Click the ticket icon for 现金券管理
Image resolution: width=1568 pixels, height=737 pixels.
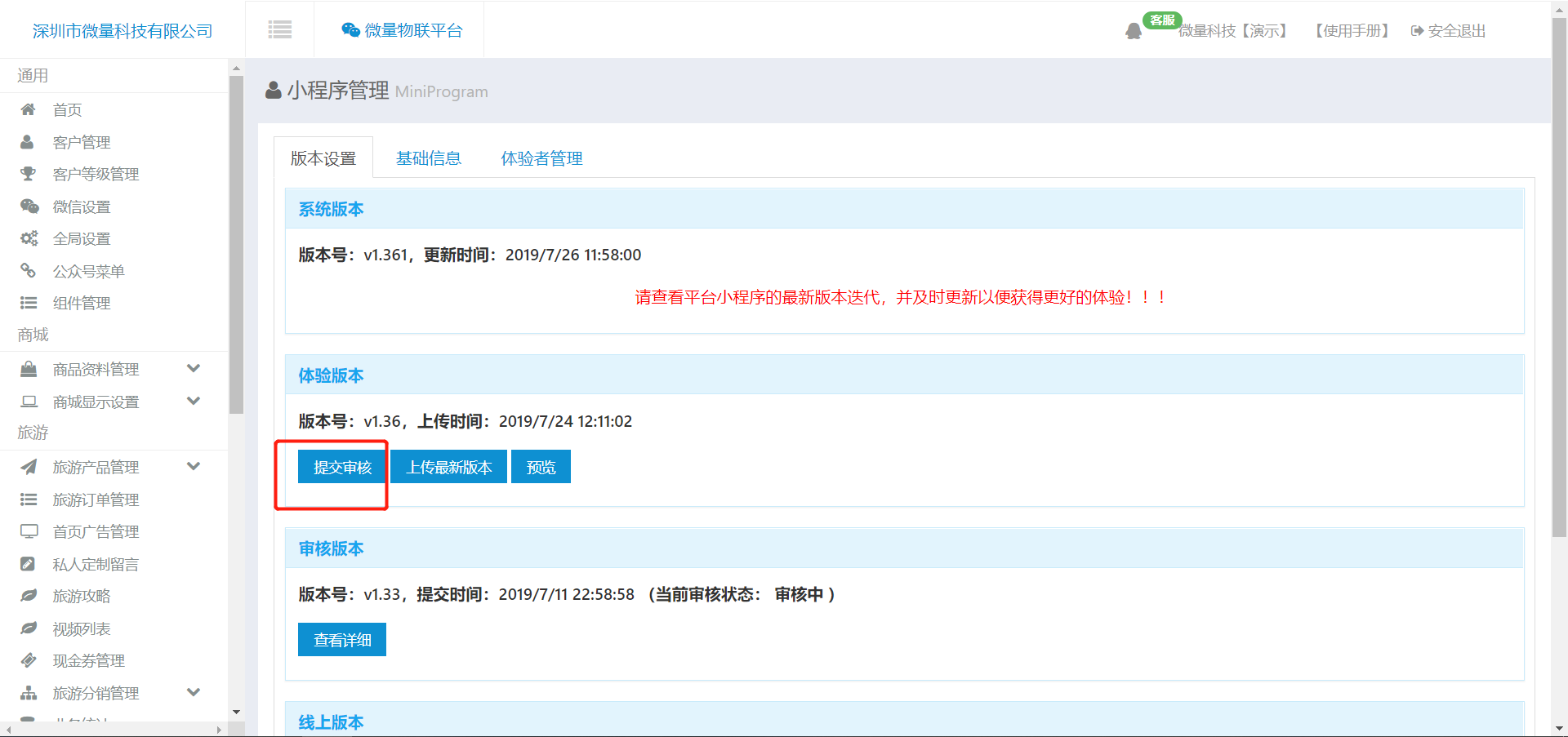click(x=29, y=660)
